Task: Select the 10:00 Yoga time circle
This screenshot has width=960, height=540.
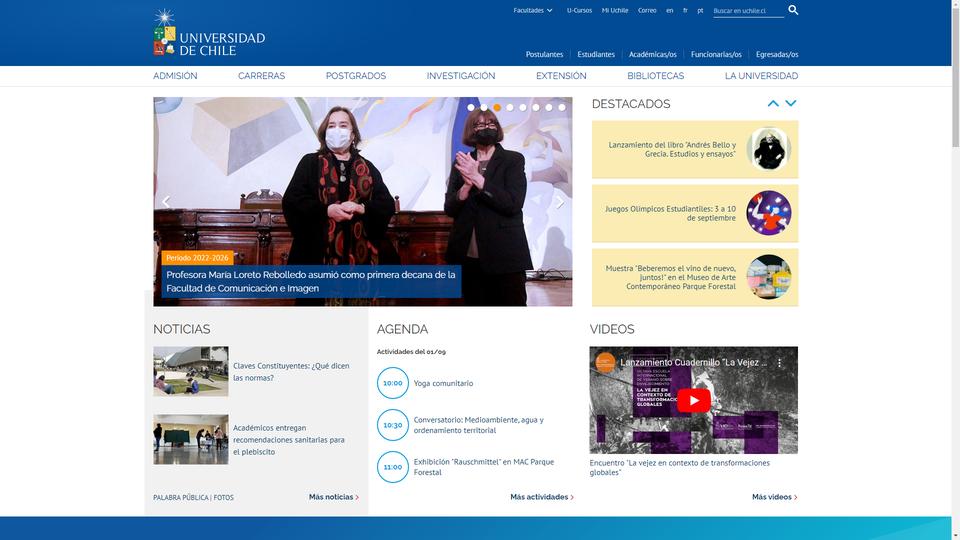Action: [x=392, y=383]
